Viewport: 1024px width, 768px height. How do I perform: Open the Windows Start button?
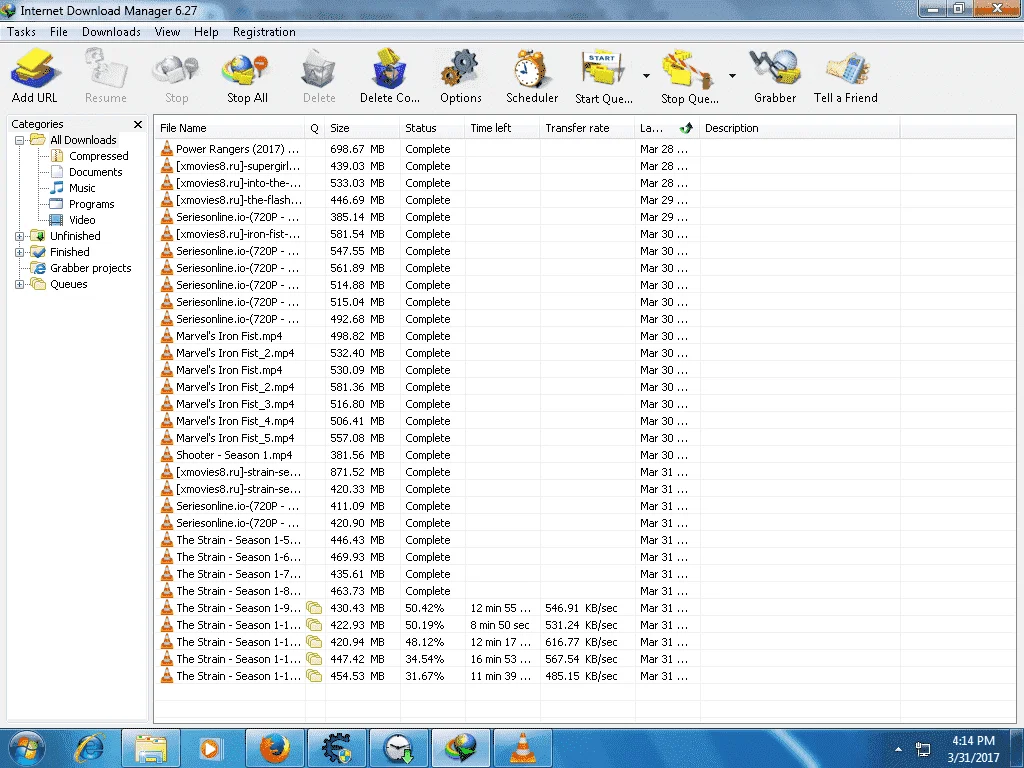(27, 748)
